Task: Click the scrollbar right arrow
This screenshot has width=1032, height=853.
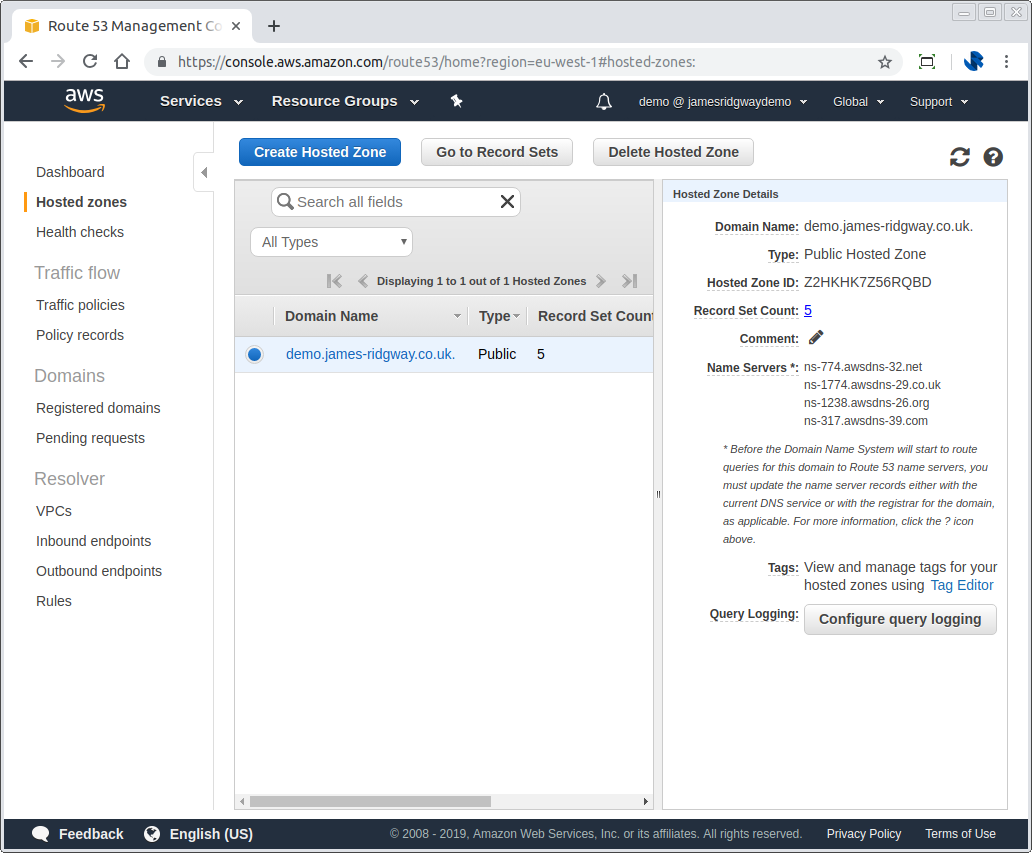Action: coord(646,802)
